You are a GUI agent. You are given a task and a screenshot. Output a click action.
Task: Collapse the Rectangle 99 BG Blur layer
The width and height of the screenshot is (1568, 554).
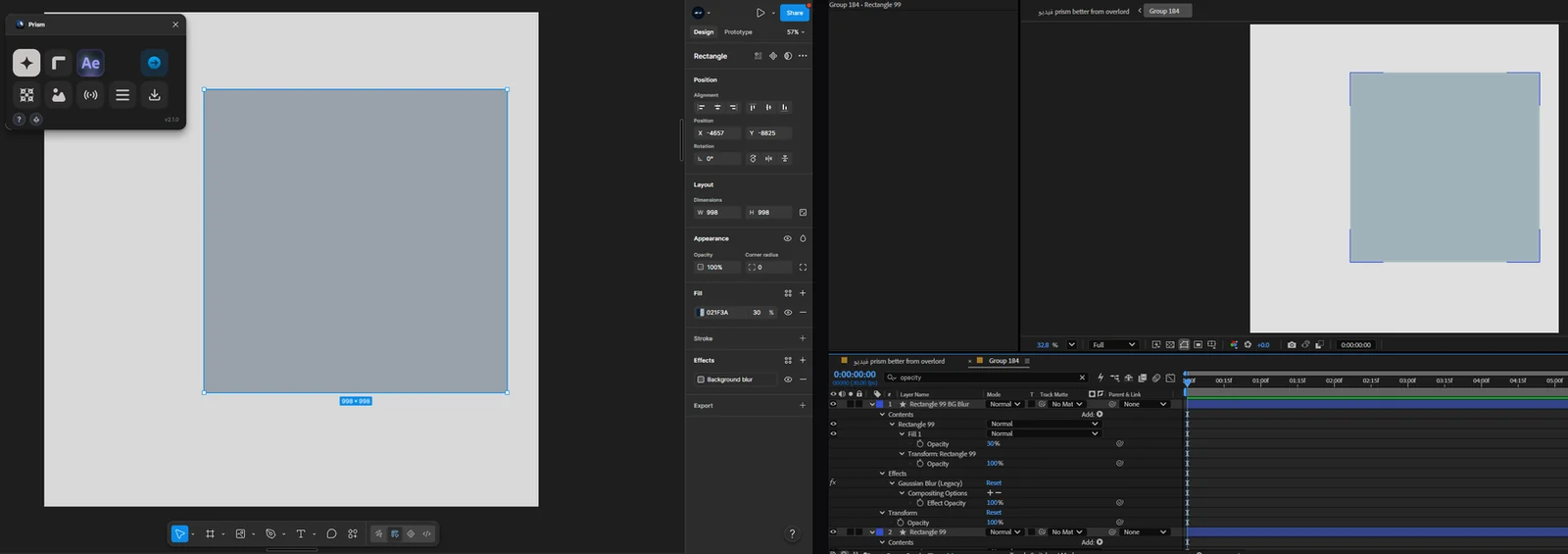pyautogui.click(x=872, y=404)
